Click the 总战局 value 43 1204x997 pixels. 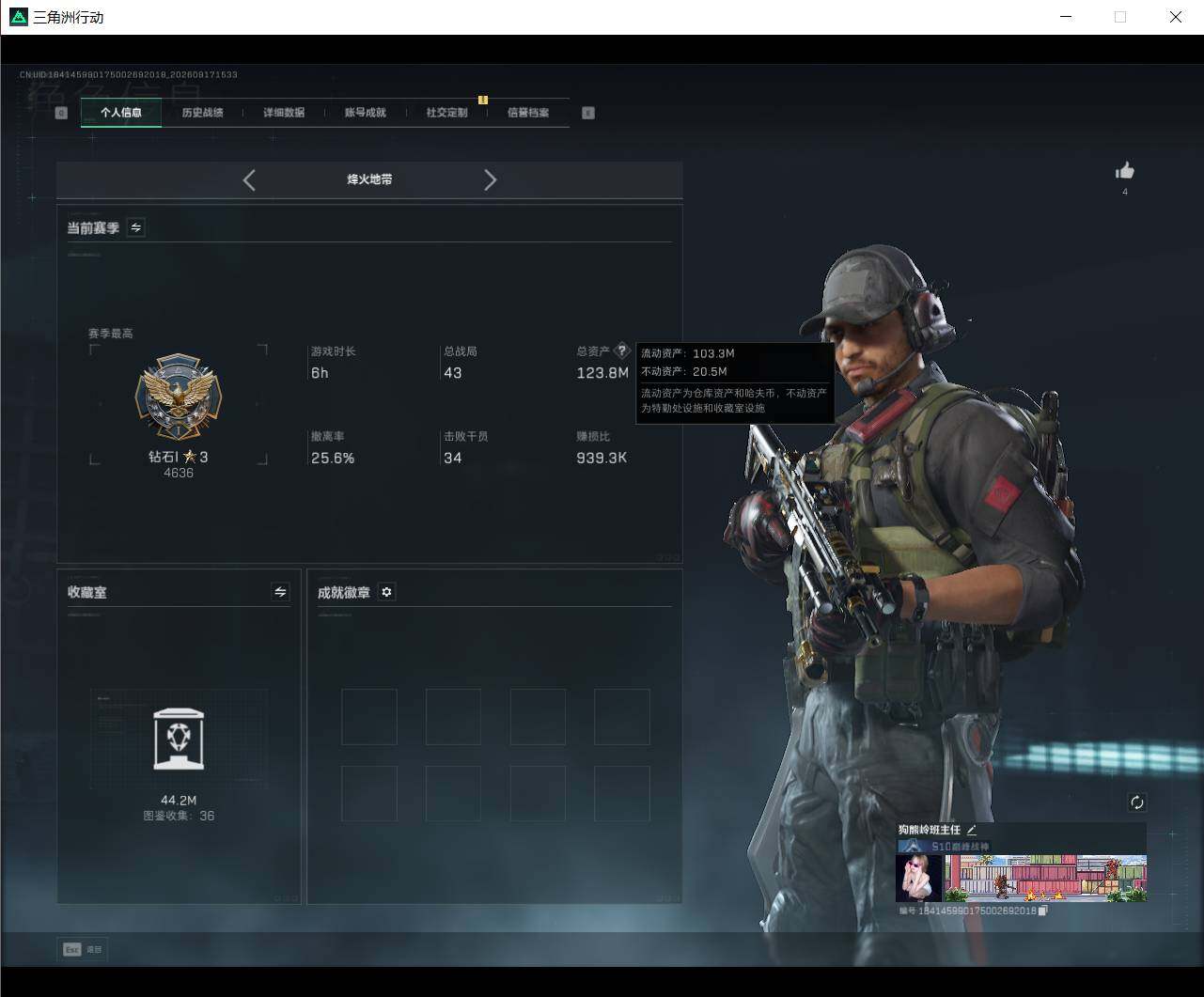(x=453, y=373)
